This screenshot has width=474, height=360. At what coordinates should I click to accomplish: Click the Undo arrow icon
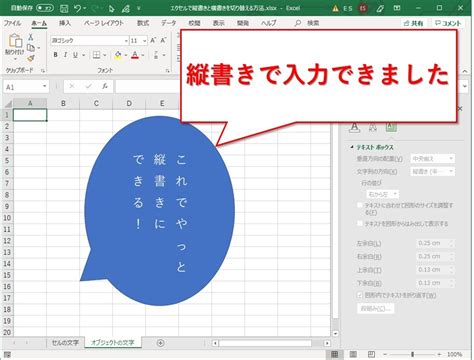tap(77, 8)
